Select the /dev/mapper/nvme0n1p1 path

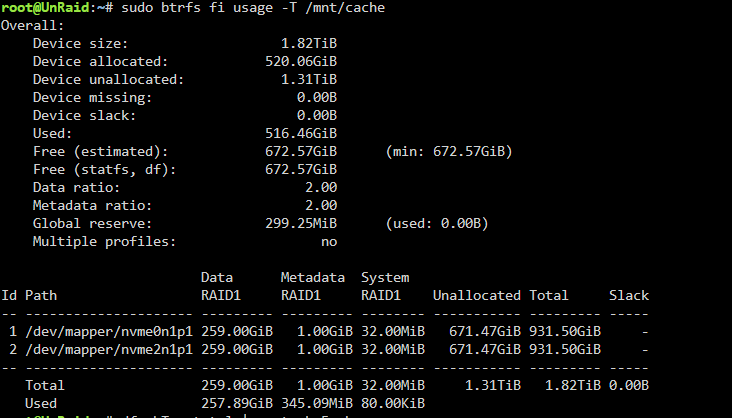(109, 332)
